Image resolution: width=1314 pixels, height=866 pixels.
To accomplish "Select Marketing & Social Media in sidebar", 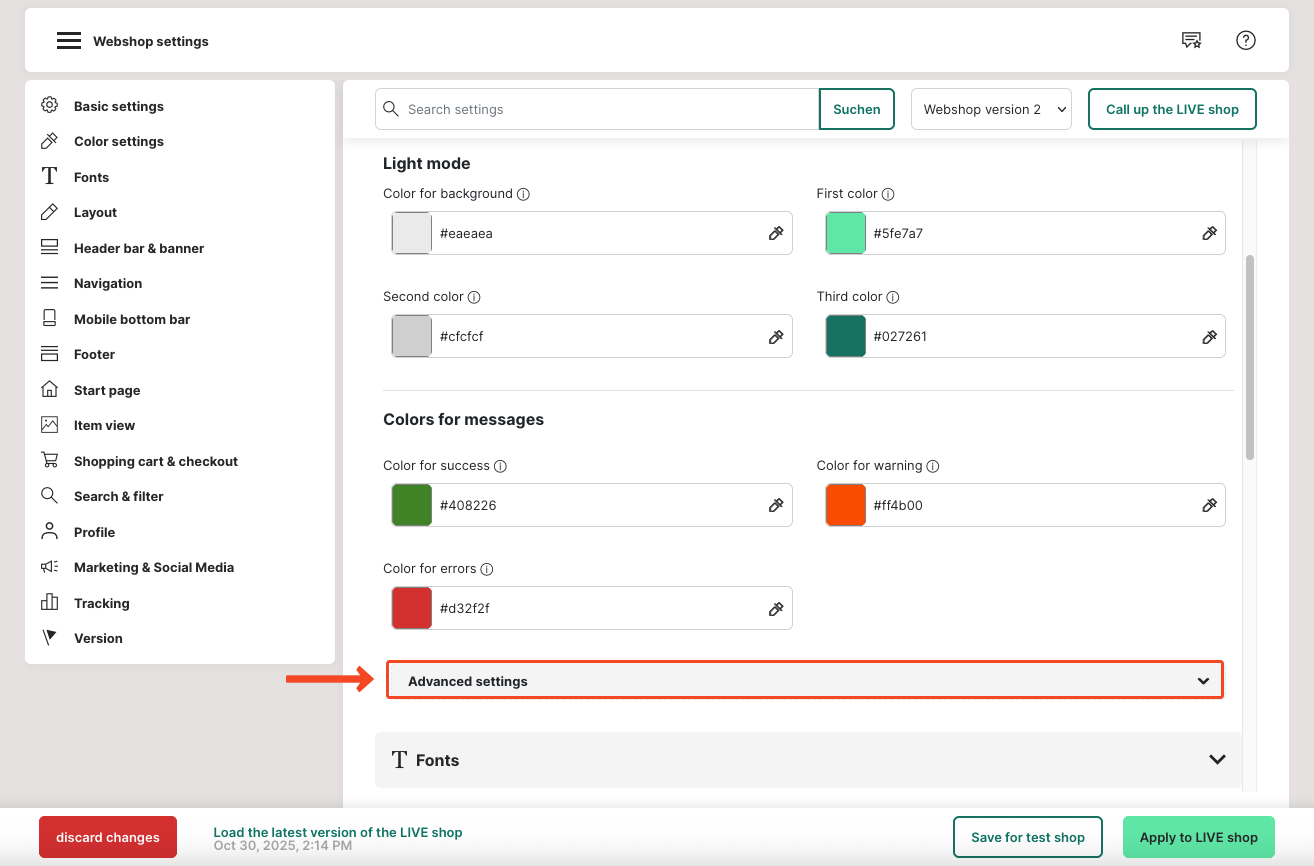I will point(153,567).
